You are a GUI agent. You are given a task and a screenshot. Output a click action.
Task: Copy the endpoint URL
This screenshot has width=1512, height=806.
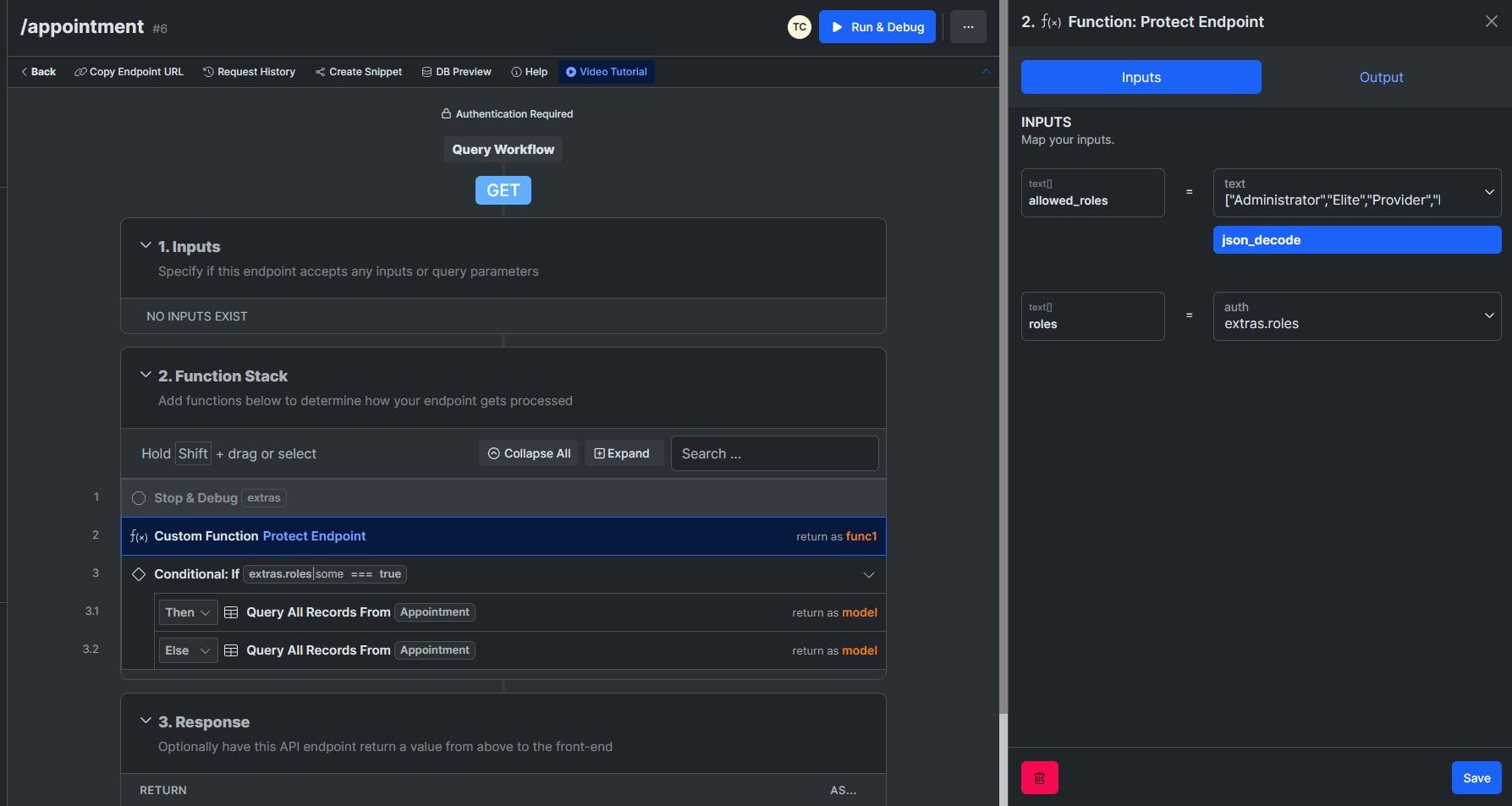coord(129,72)
